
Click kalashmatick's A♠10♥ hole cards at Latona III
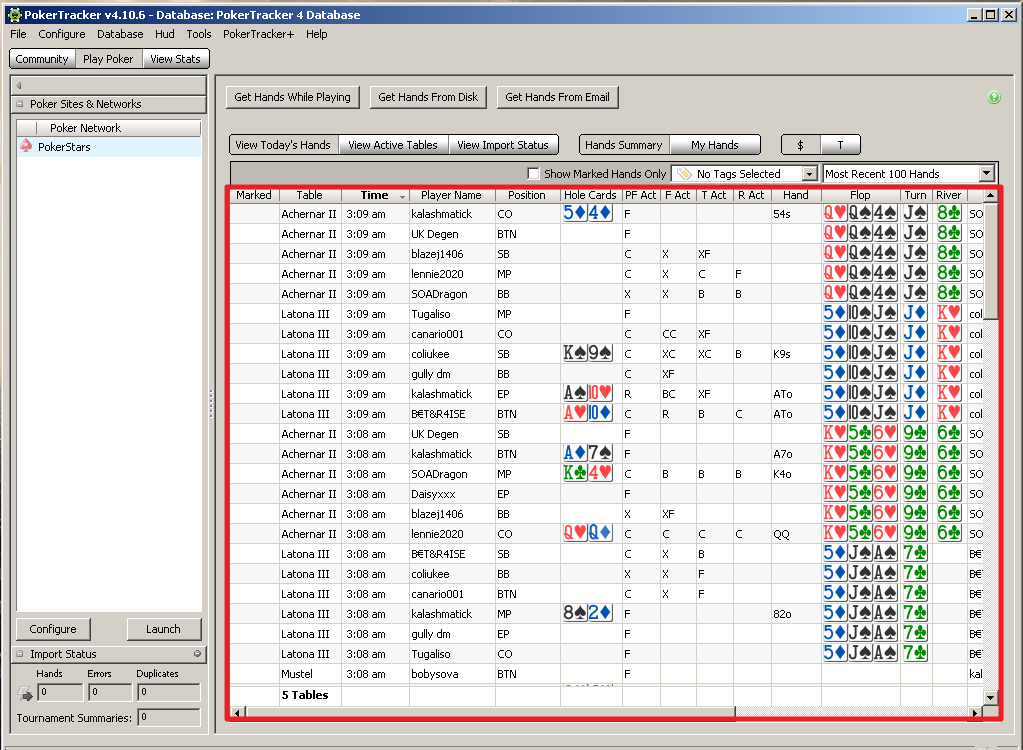[x=588, y=393]
